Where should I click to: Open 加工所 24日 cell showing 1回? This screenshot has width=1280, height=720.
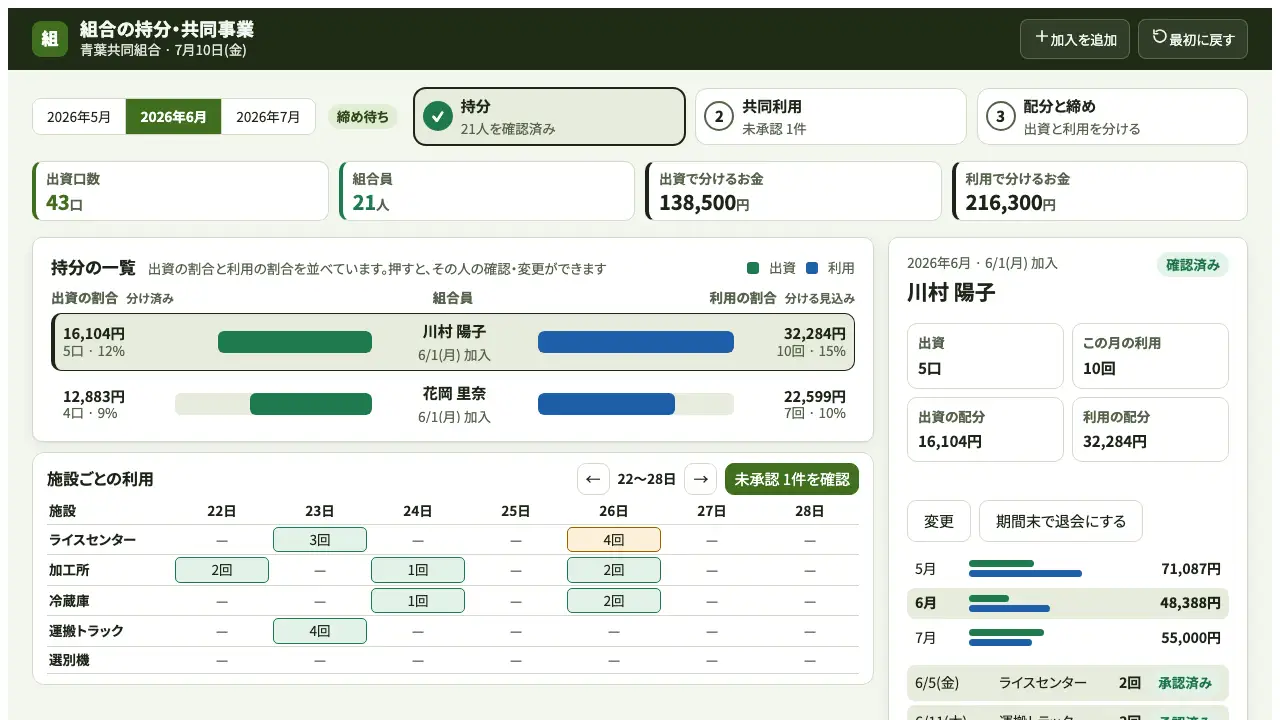[x=418, y=570]
